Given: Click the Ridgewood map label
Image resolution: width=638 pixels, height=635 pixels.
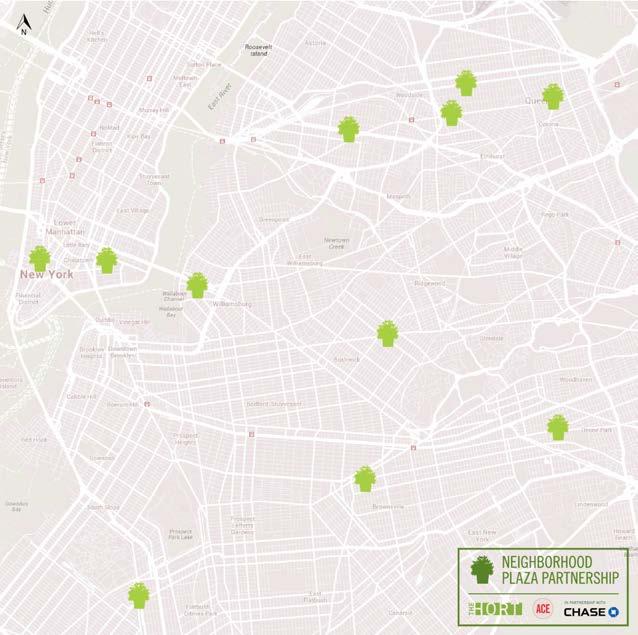Looking at the screenshot, I should [430, 283].
